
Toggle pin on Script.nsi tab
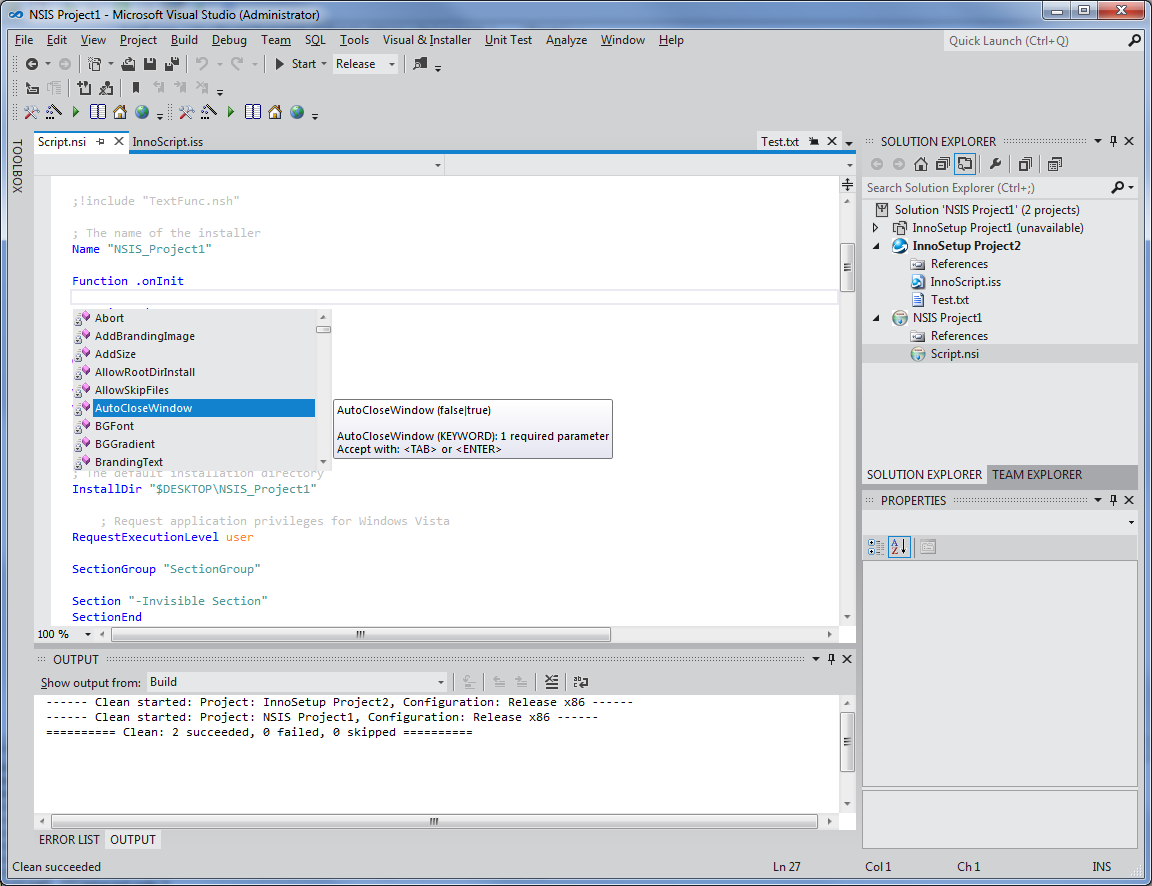click(x=101, y=142)
